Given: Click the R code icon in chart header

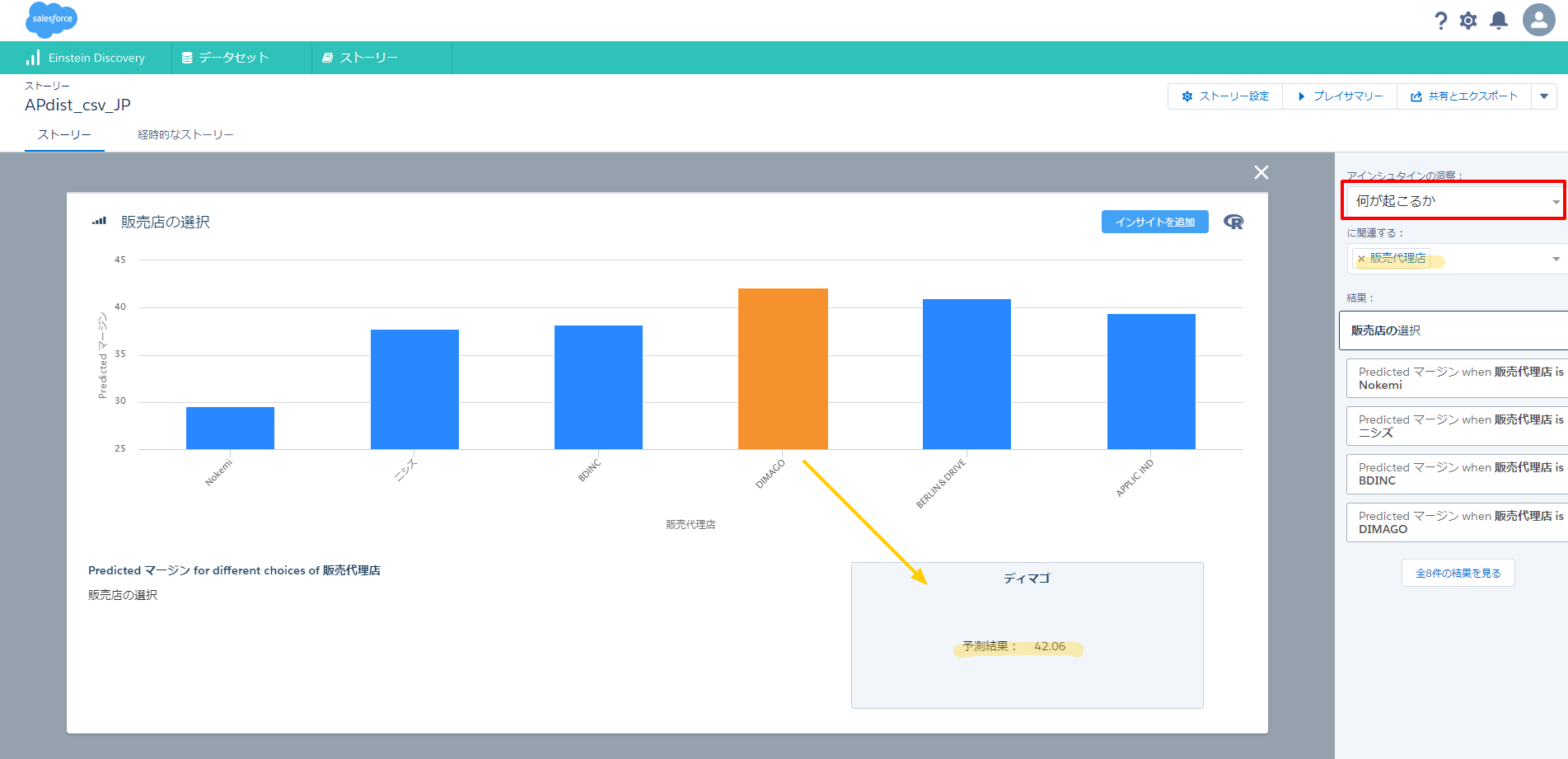Looking at the screenshot, I should 1233,222.
